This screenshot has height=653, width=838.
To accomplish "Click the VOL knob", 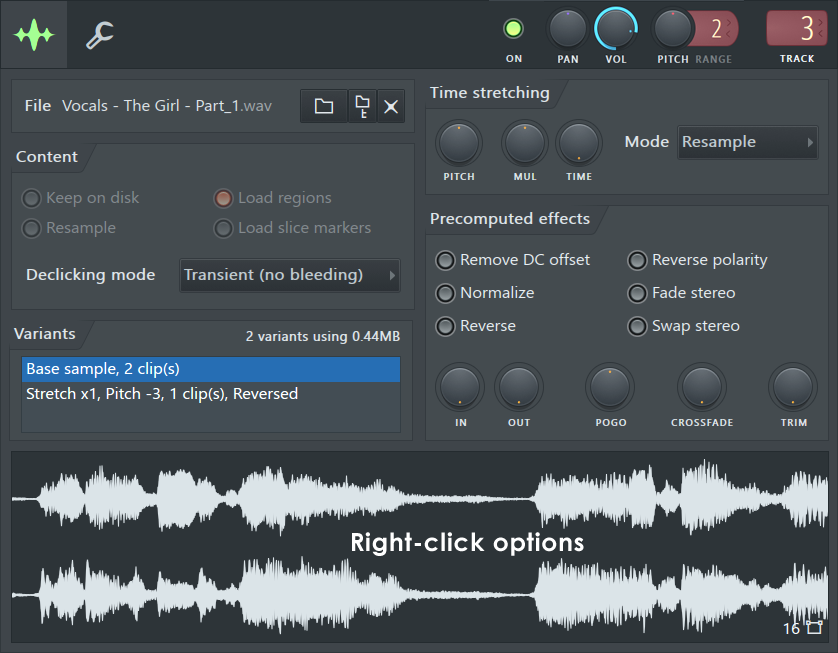I will point(616,29).
